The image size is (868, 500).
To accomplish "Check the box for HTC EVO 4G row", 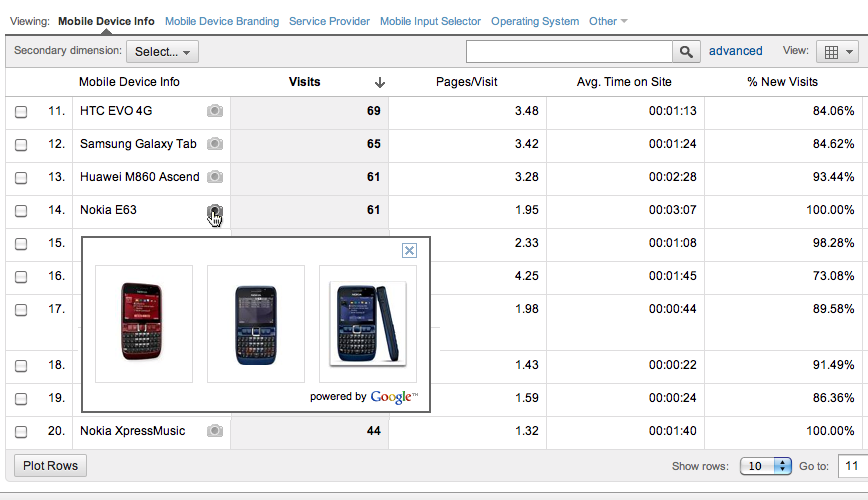I will coord(21,111).
